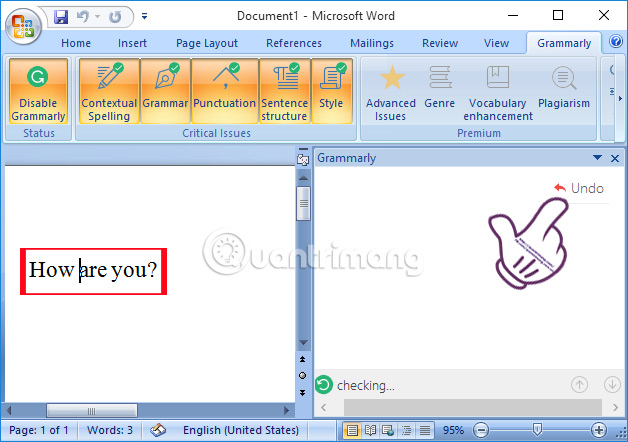Toggle Punctuation checks
Screen dimensions: 628x442
(224, 91)
